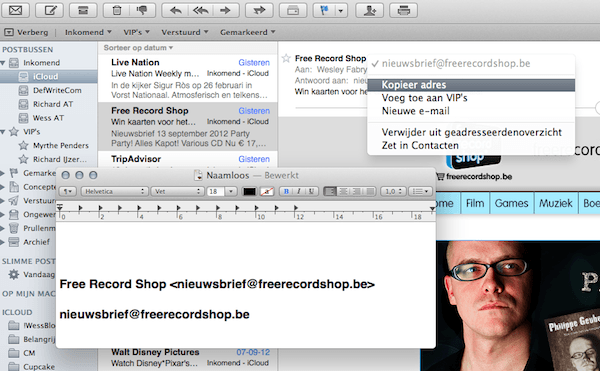The height and width of the screenshot is (371, 600).
Task: Hide the mailbox list with Verberg
Action: (26, 32)
